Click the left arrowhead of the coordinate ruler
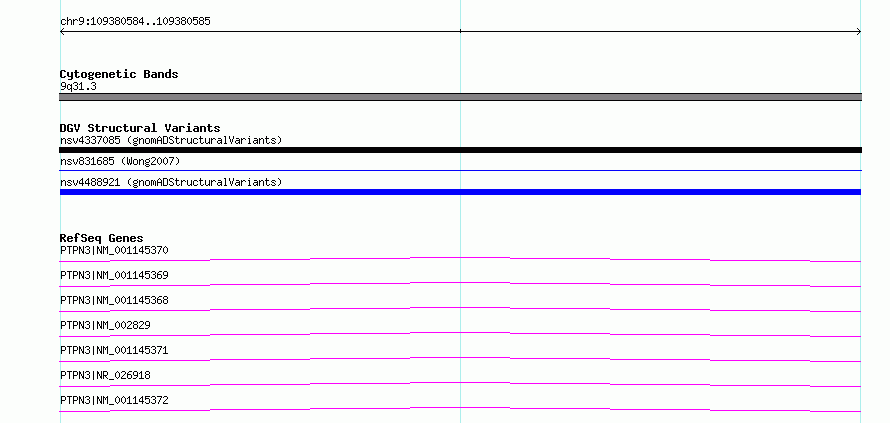This screenshot has width=890, height=423. [x=62, y=32]
